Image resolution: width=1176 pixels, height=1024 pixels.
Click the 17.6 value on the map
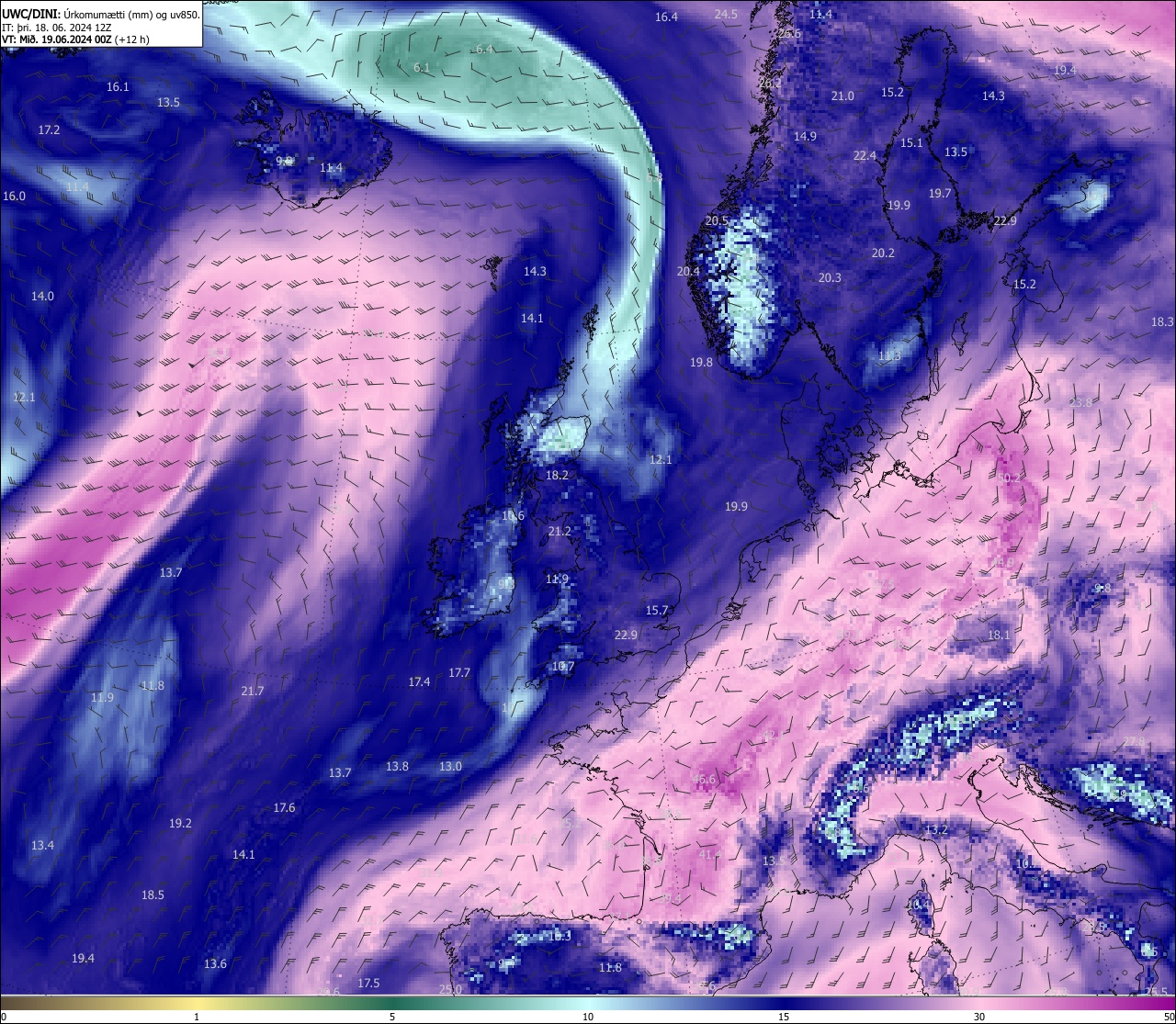[x=284, y=808]
